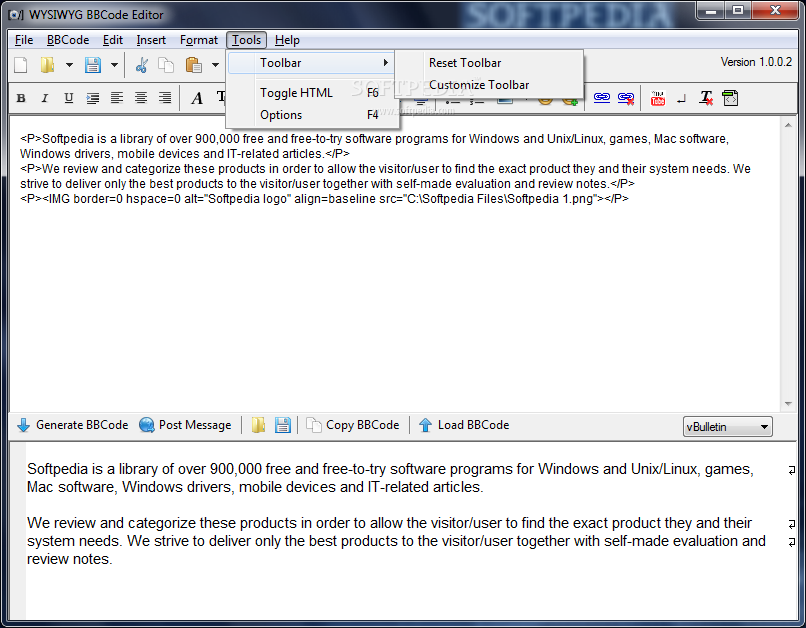
Task: Minimize the WYSIWYG BBCode Editor window
Action: click(711, 10)
